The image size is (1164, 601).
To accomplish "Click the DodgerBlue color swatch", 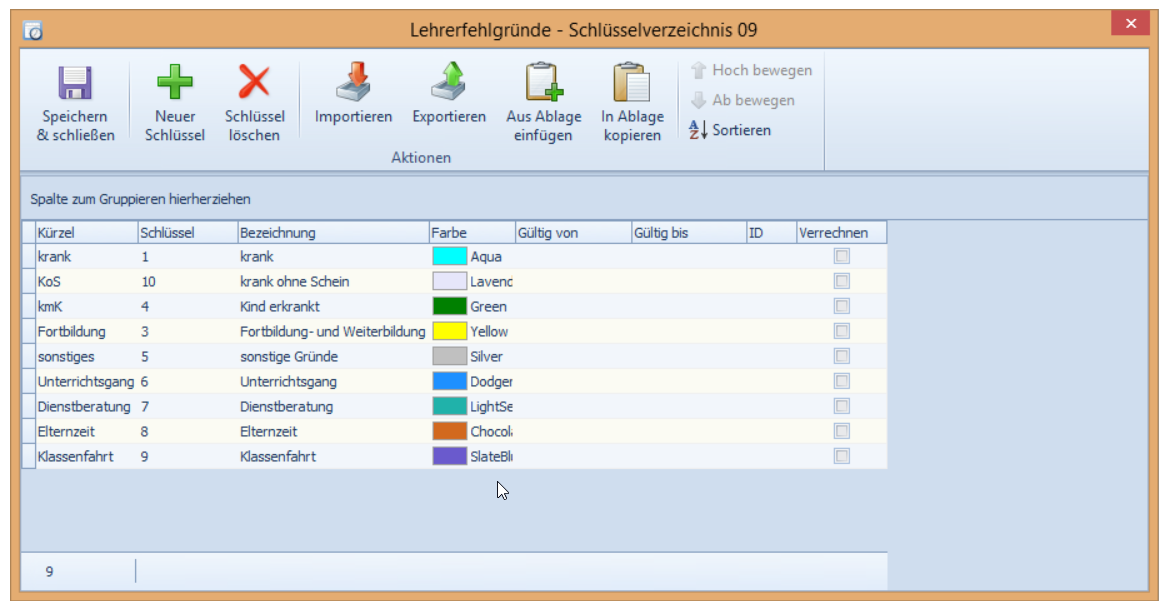I will point(450,381).
